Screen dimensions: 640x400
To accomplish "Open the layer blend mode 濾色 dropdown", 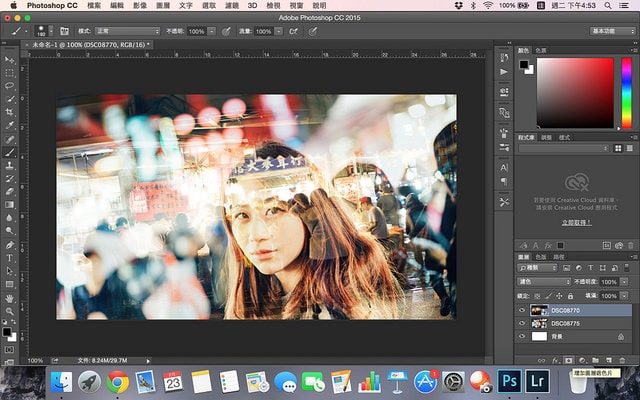I will click(x=542, y=282).
